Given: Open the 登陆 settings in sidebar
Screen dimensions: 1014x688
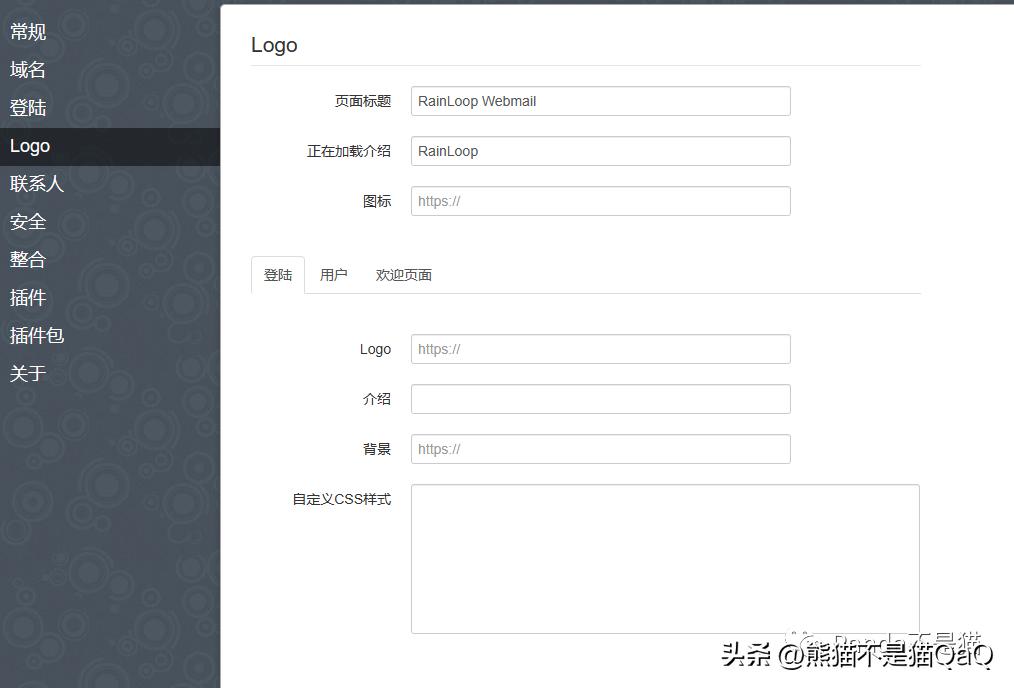Looking at the screenshot, I should click(27, 107).
